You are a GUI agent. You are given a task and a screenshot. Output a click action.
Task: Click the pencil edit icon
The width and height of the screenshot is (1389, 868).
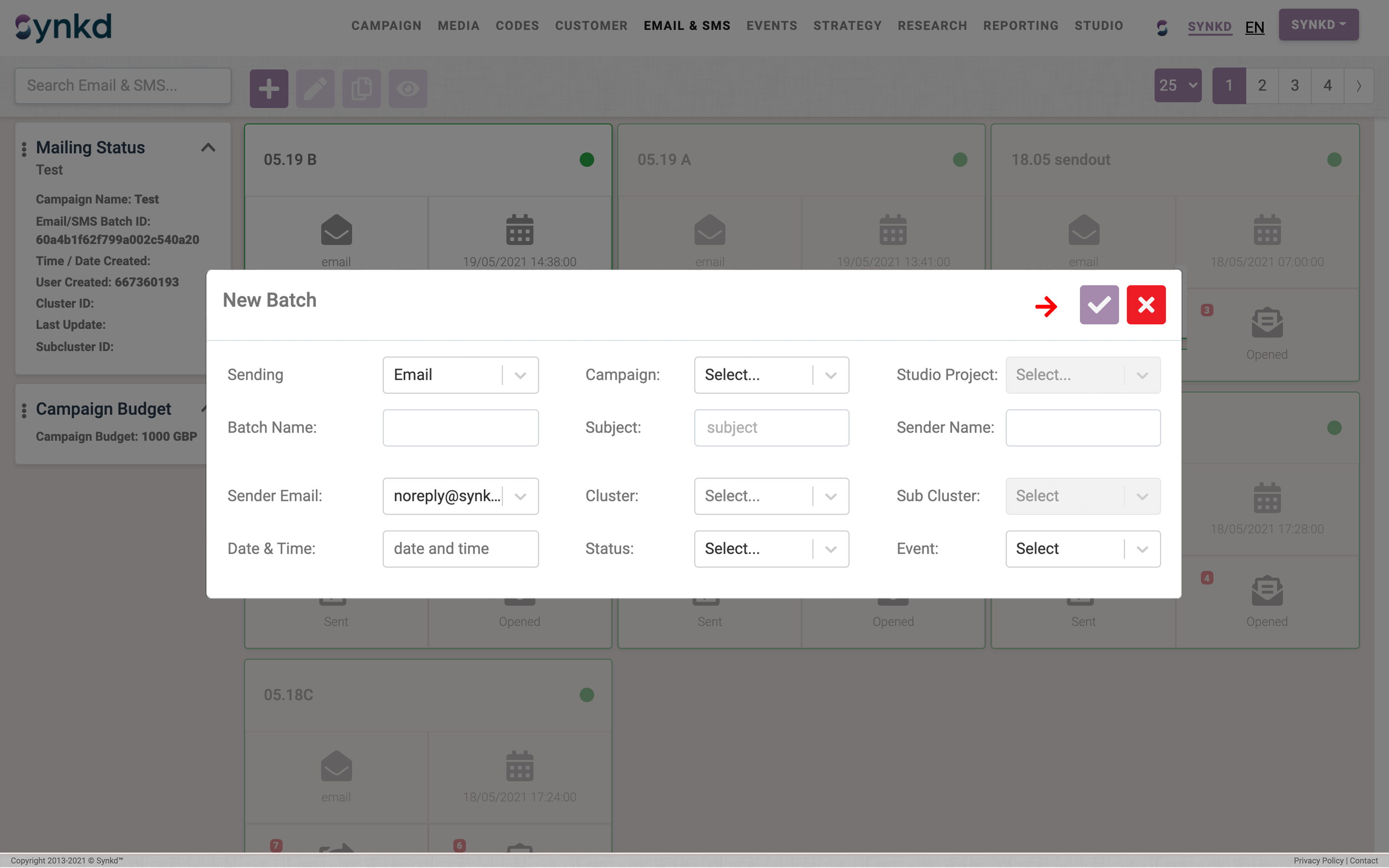tap(315, 89)
